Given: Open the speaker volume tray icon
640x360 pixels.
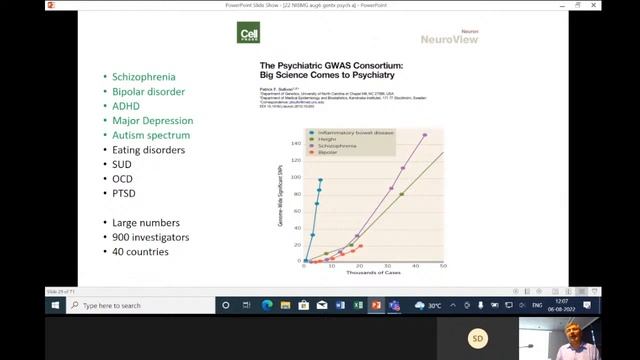Looking at the screenshot, I should pyautogui.click(x=522, y=305).
